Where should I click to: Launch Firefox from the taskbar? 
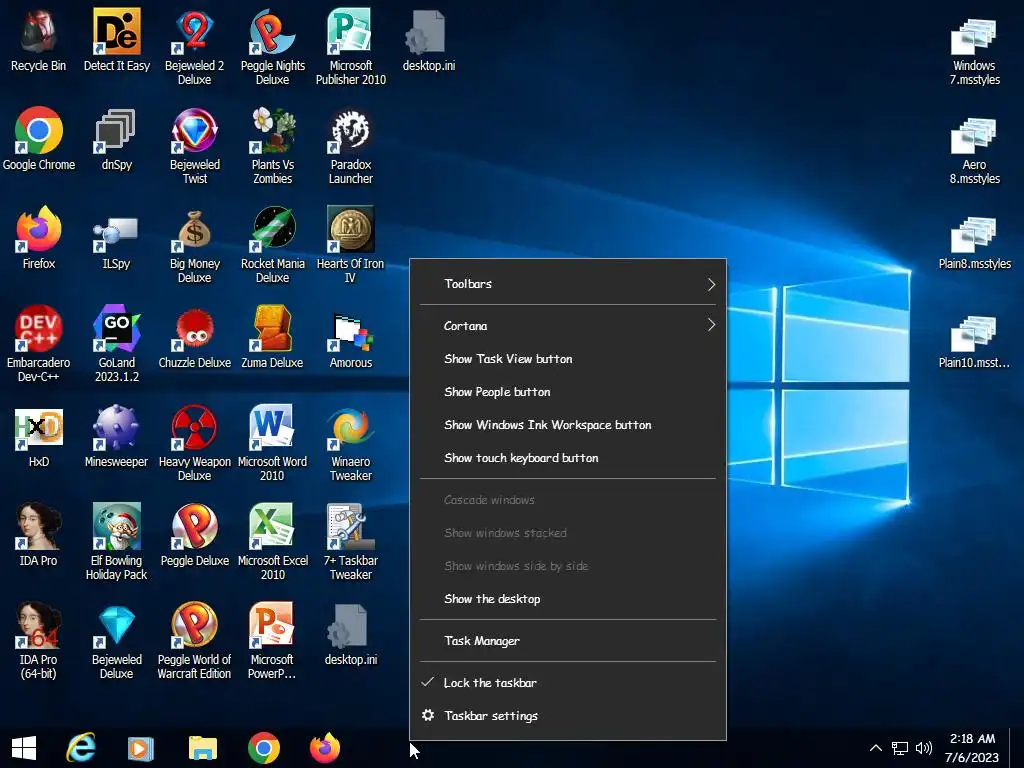coord(325,748)
